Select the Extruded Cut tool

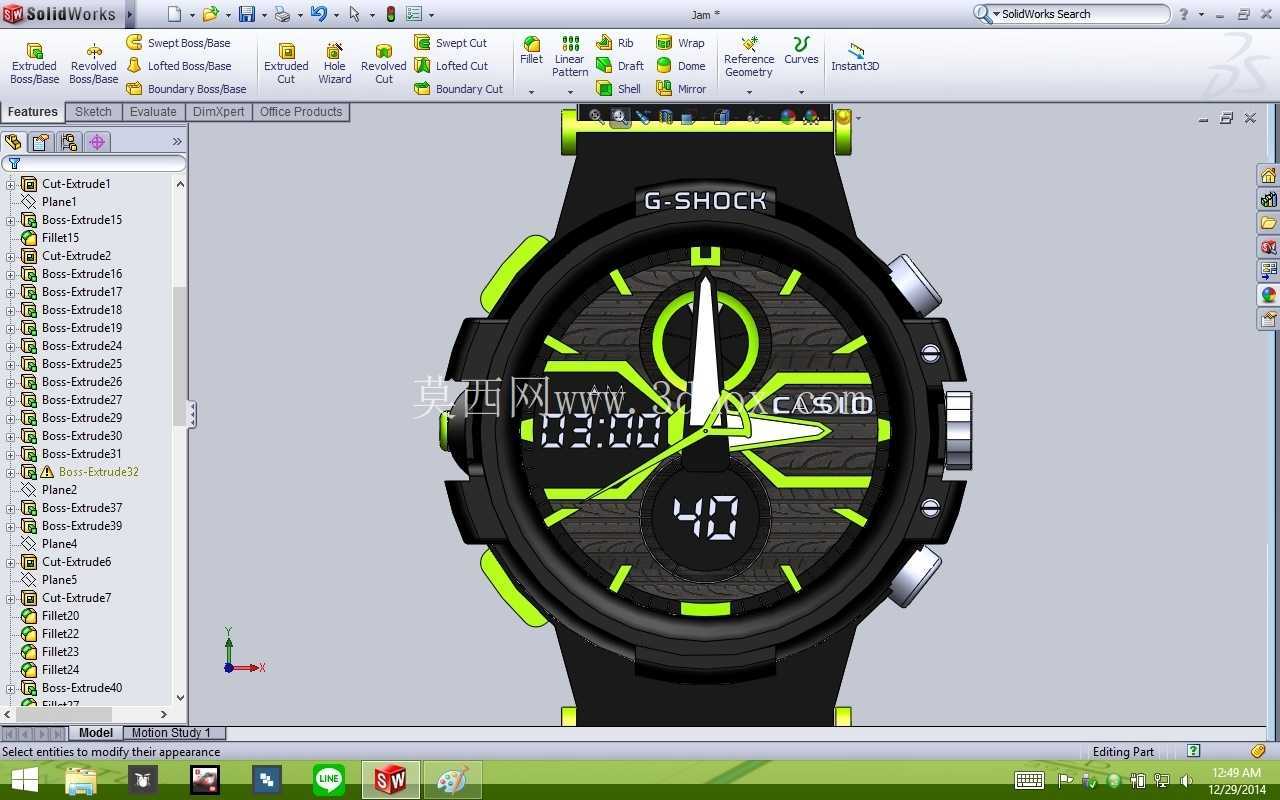pyautogui.click(x=286, y=64)
